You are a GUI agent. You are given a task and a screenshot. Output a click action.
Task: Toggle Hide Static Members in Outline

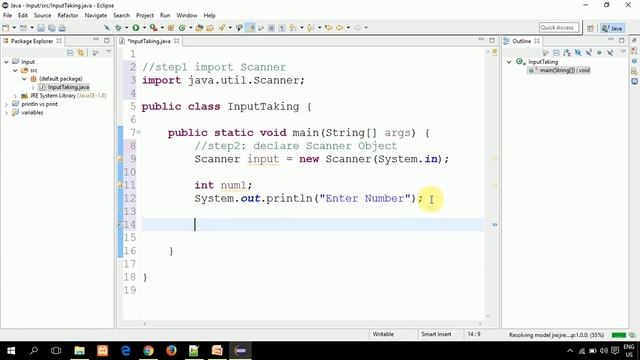coord(589,53)
